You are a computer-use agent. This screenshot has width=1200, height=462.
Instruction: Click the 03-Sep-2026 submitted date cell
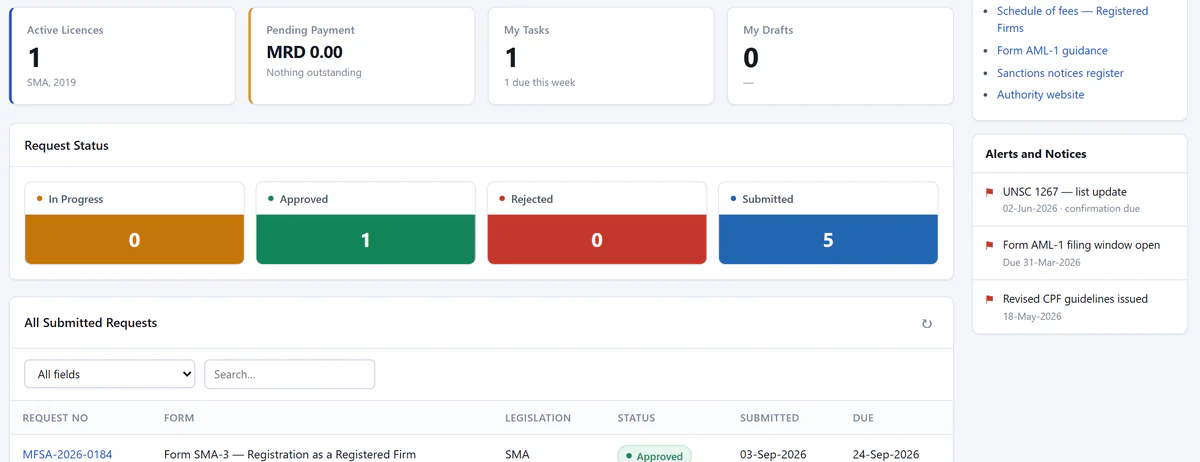pos(773,455)
